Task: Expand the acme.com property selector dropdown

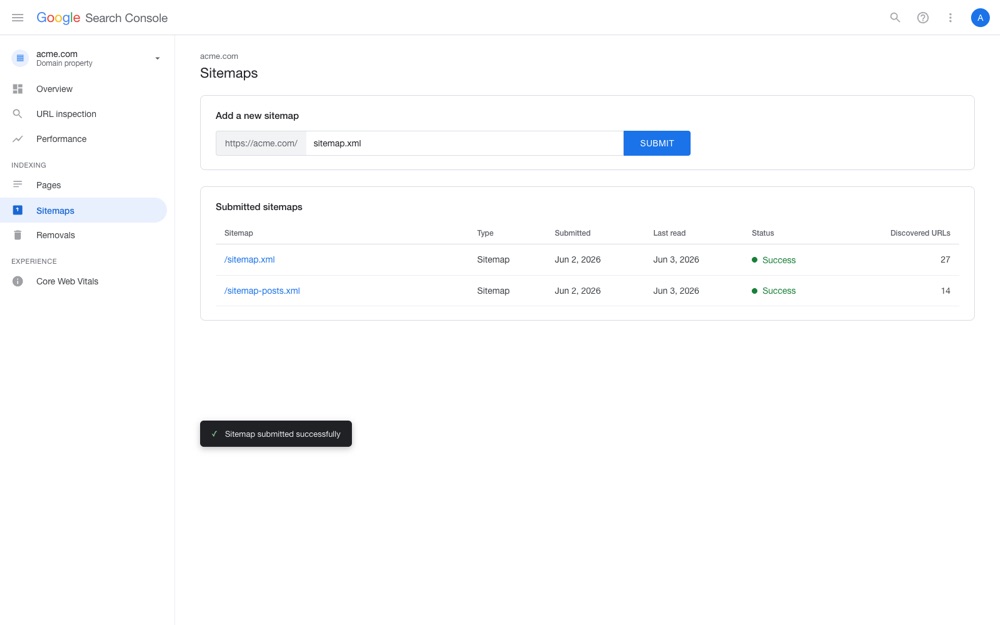Action: [158, 59]
